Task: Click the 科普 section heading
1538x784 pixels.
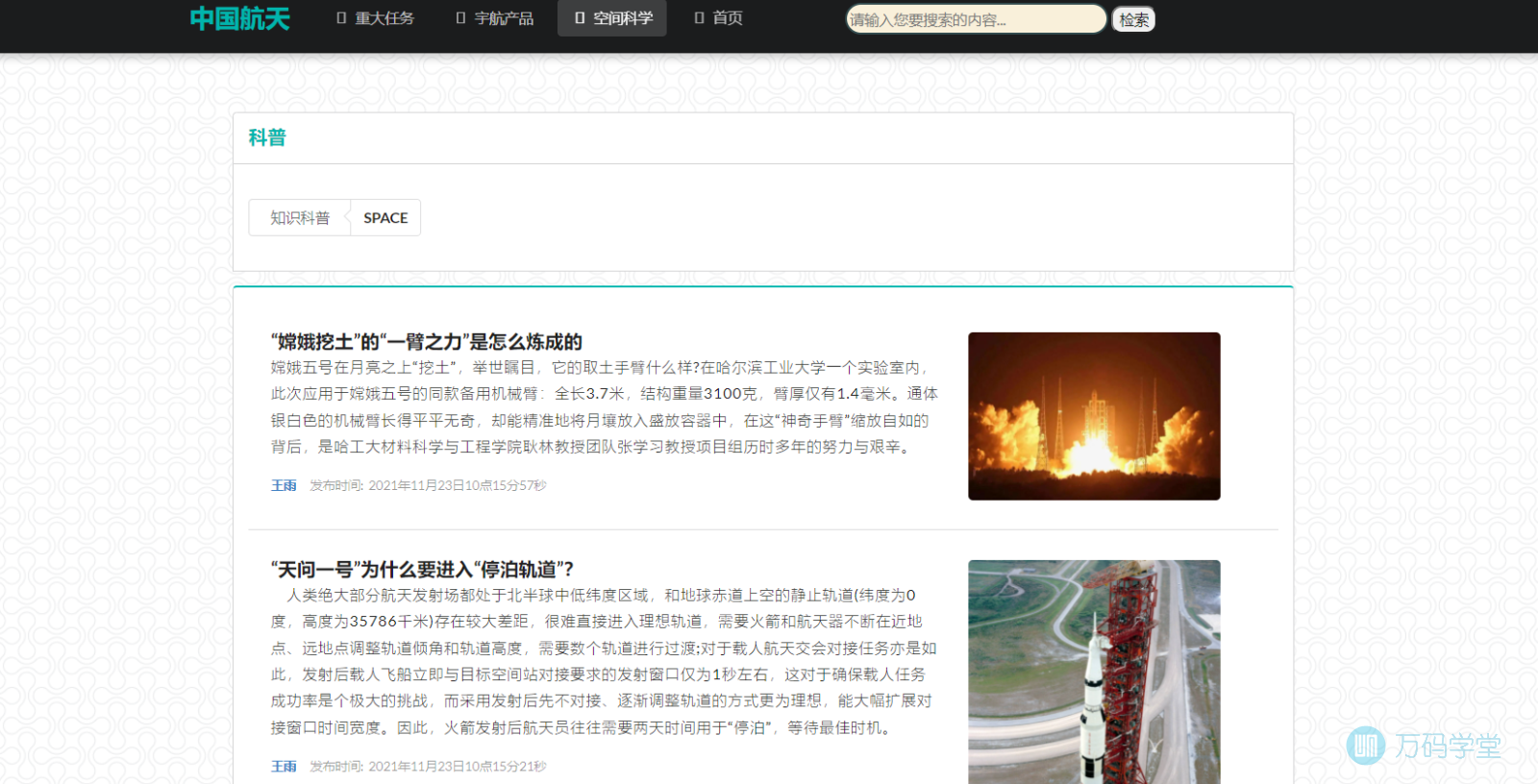Action: click(x=267, y=137)
